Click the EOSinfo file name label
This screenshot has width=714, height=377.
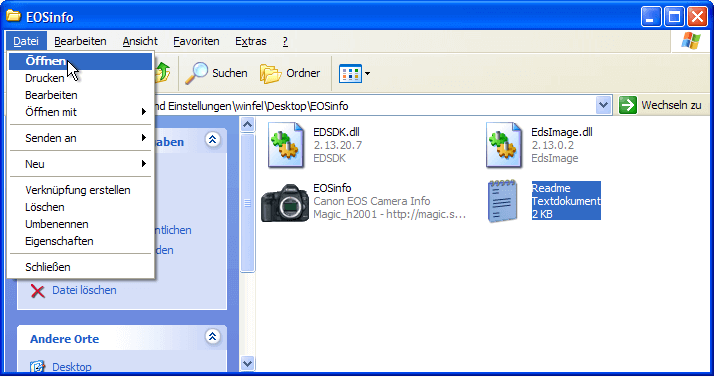point(332,188)
